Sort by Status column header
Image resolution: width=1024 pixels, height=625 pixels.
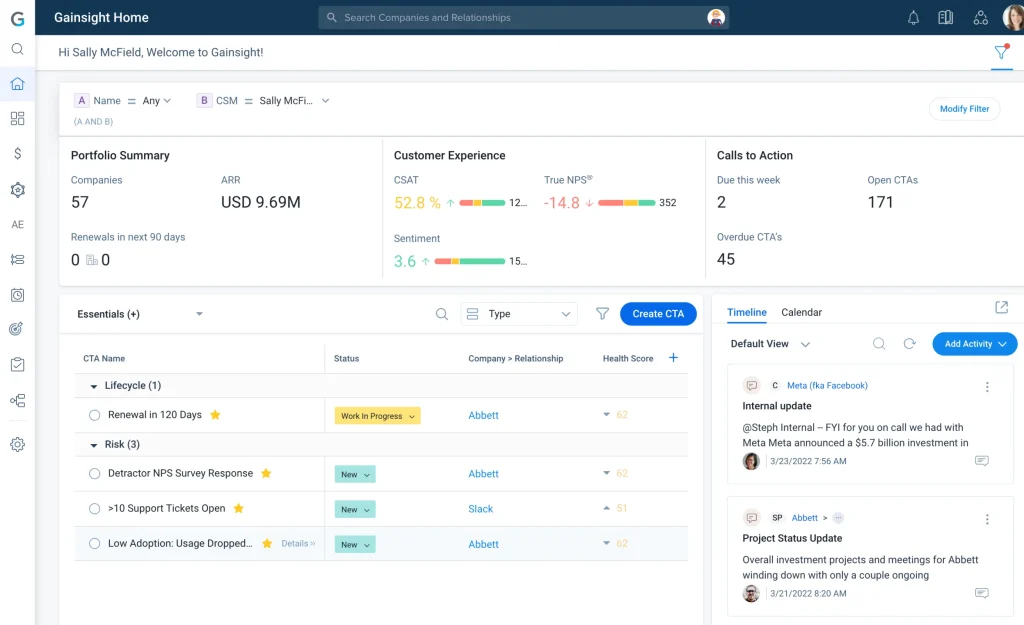pos(346,358)
